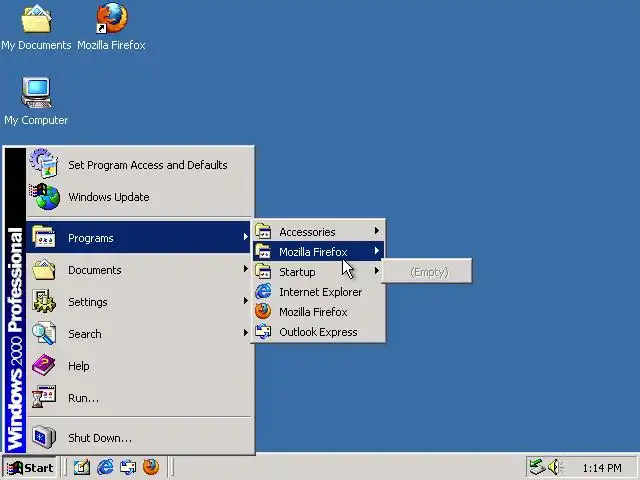Select Outlook Express label in Programs submenu
This screenshot has height=480, width=640.
coord(318,332)
